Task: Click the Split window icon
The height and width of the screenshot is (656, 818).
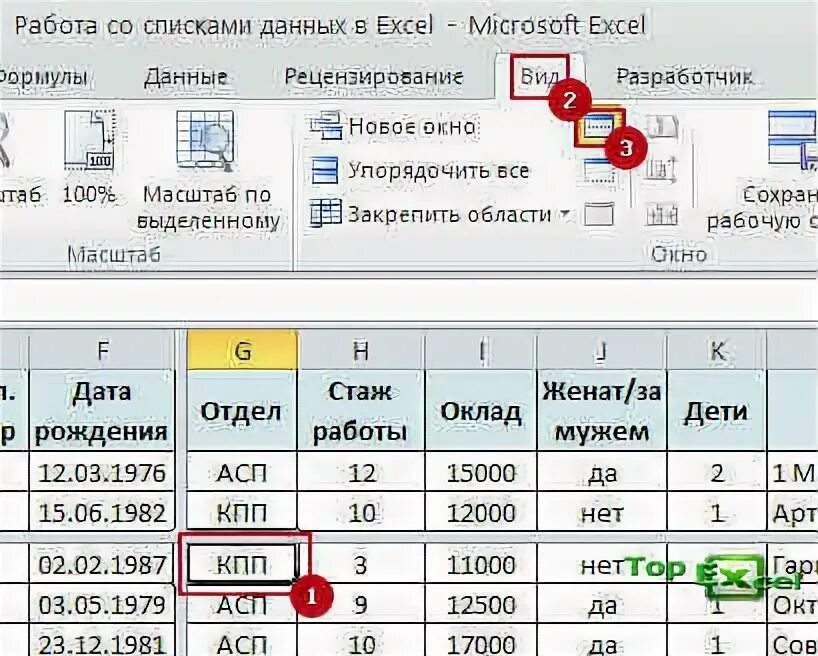Action: pyautogui.click(x=599, y=127)
